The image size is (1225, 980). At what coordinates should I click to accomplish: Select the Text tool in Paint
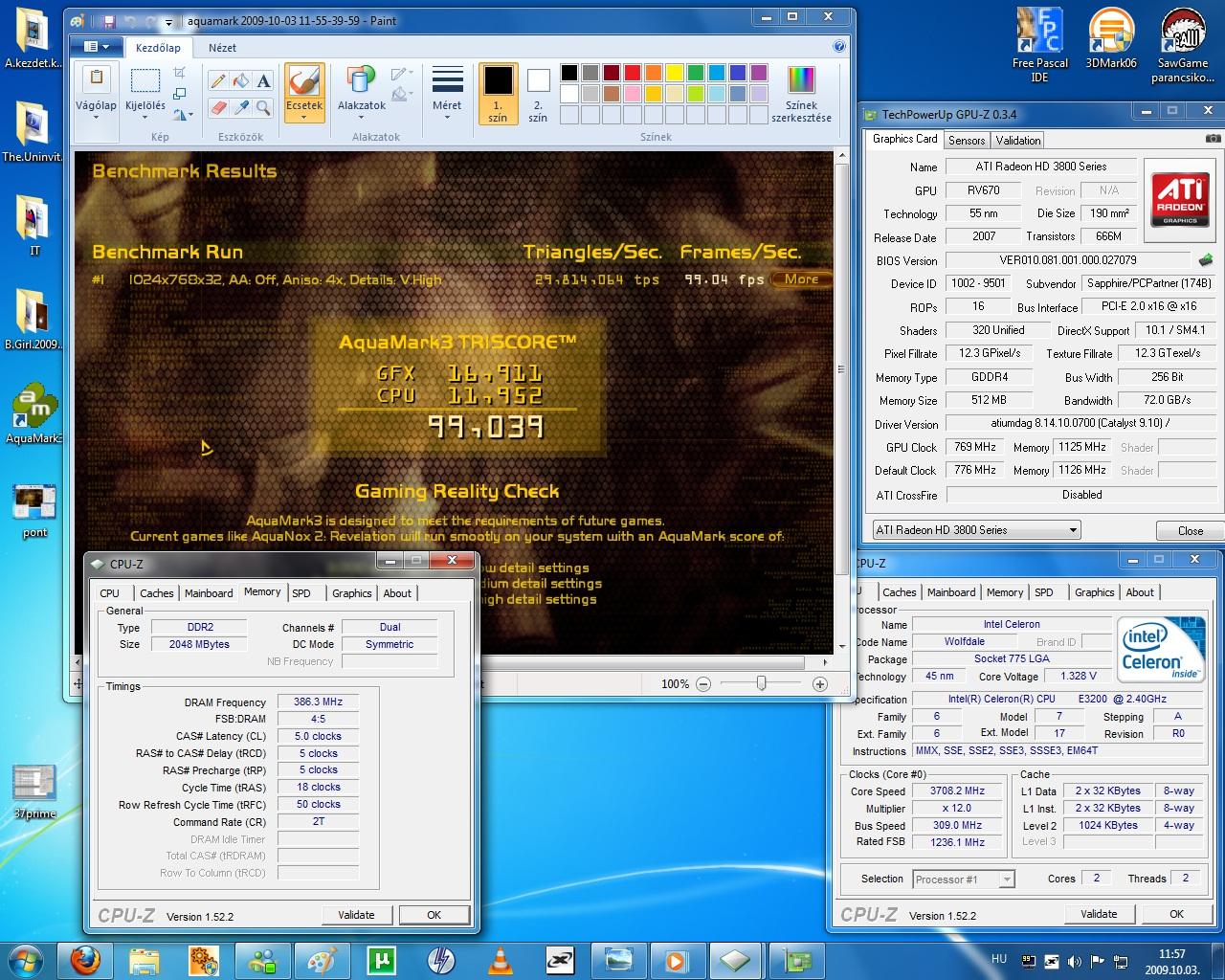264,81
